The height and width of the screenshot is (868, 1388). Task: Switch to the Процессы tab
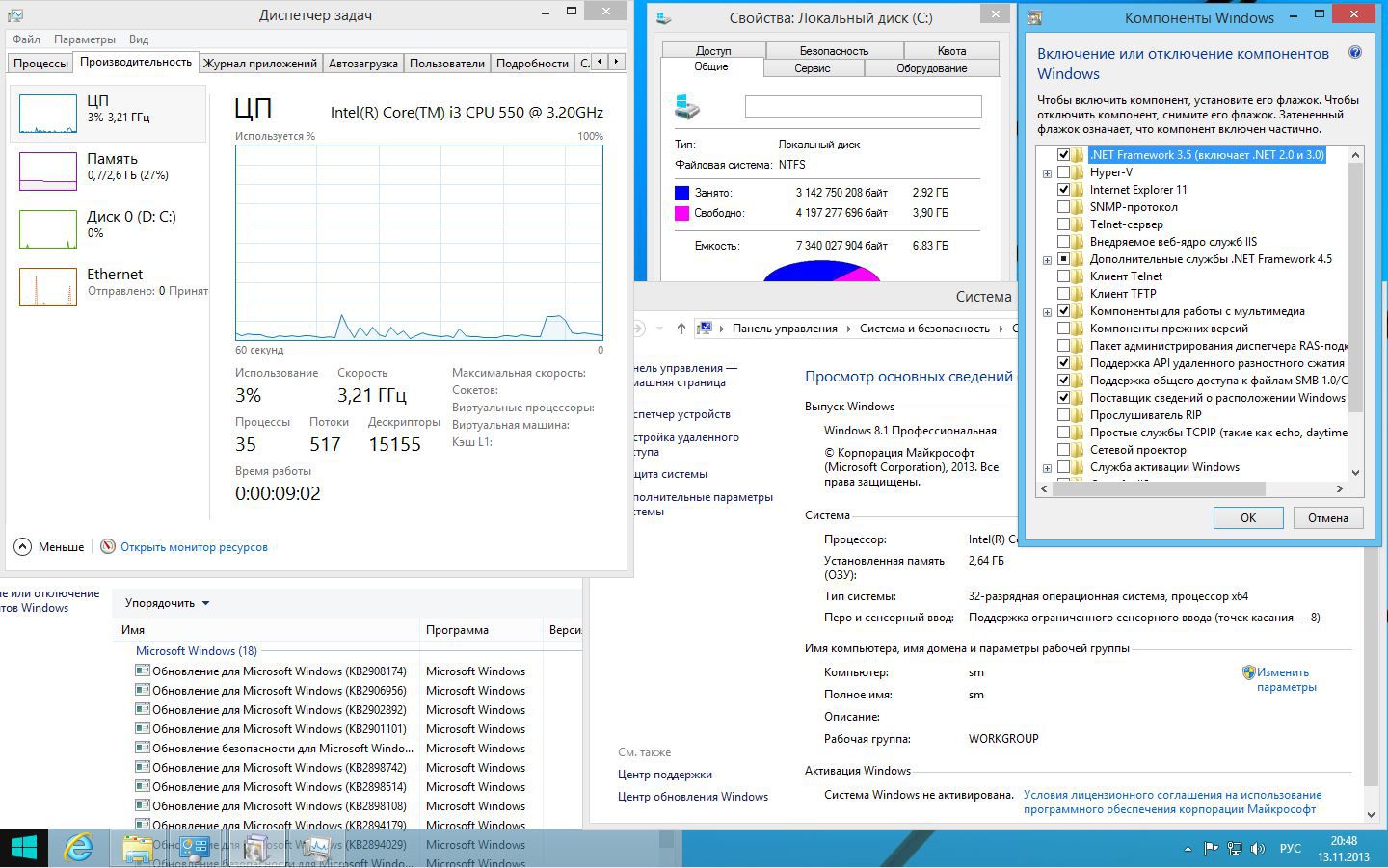coord(40,63)
